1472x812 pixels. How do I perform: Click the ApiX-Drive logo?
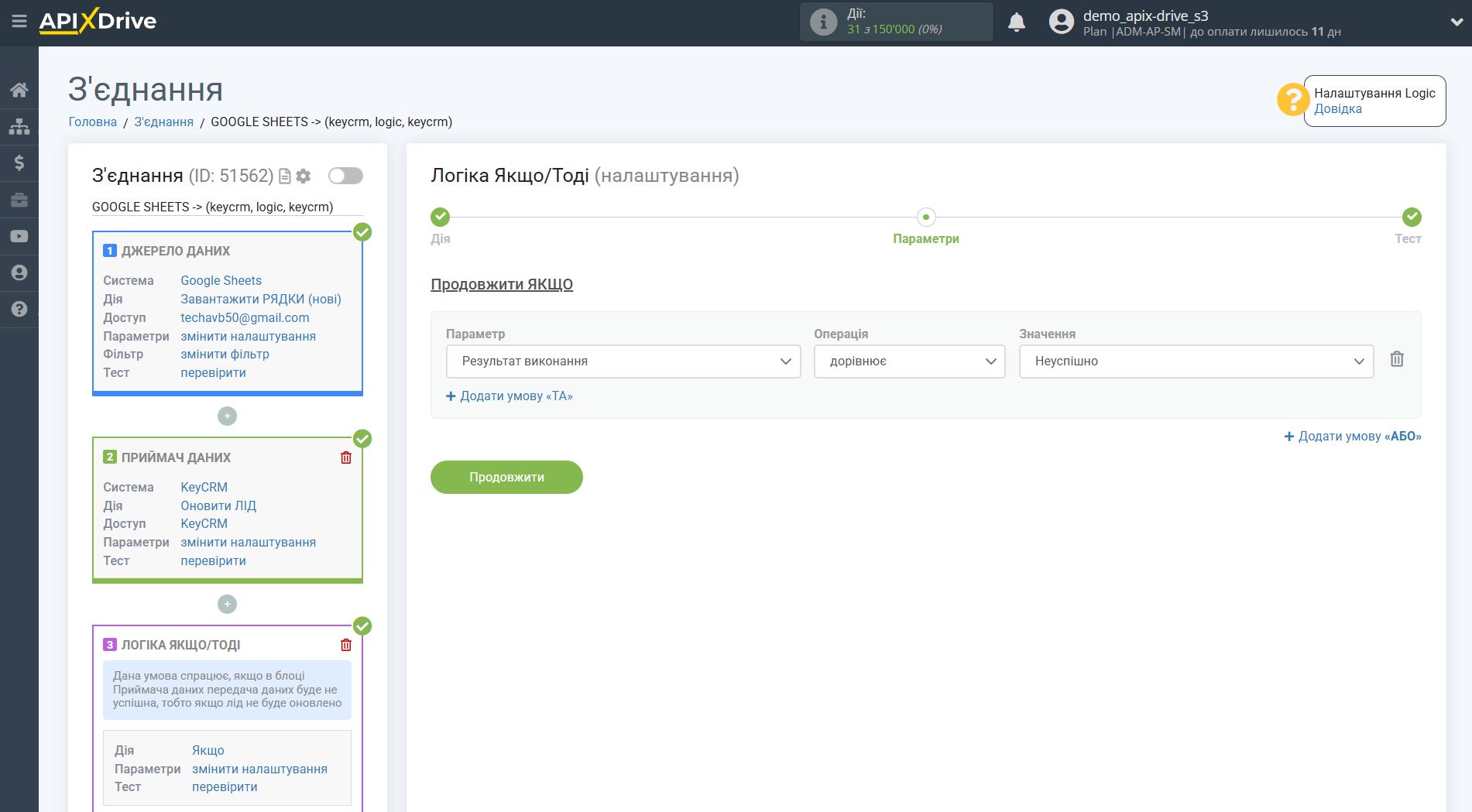tap(98, 21)
